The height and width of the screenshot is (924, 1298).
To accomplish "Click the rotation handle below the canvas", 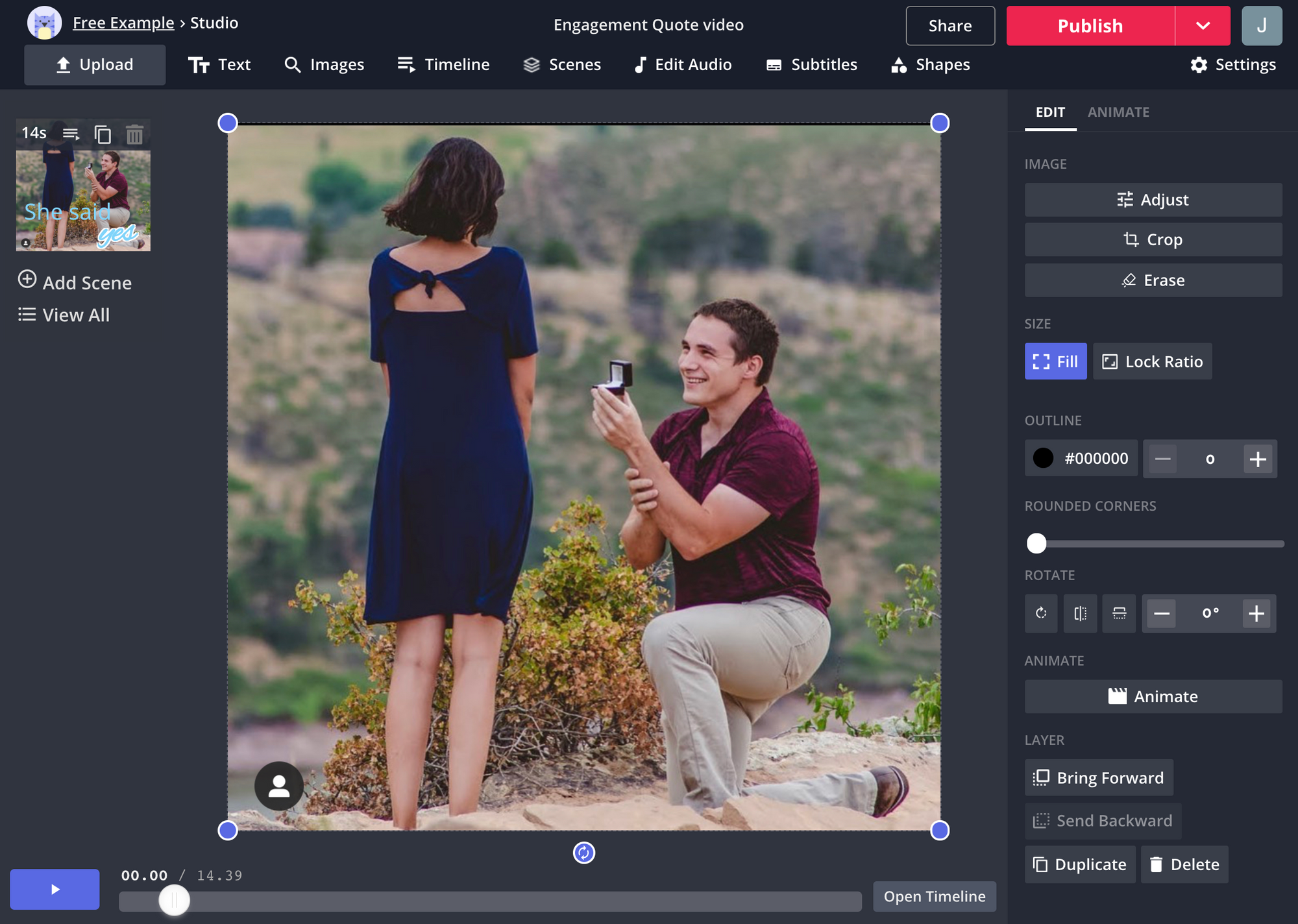I will click(583, 853).
